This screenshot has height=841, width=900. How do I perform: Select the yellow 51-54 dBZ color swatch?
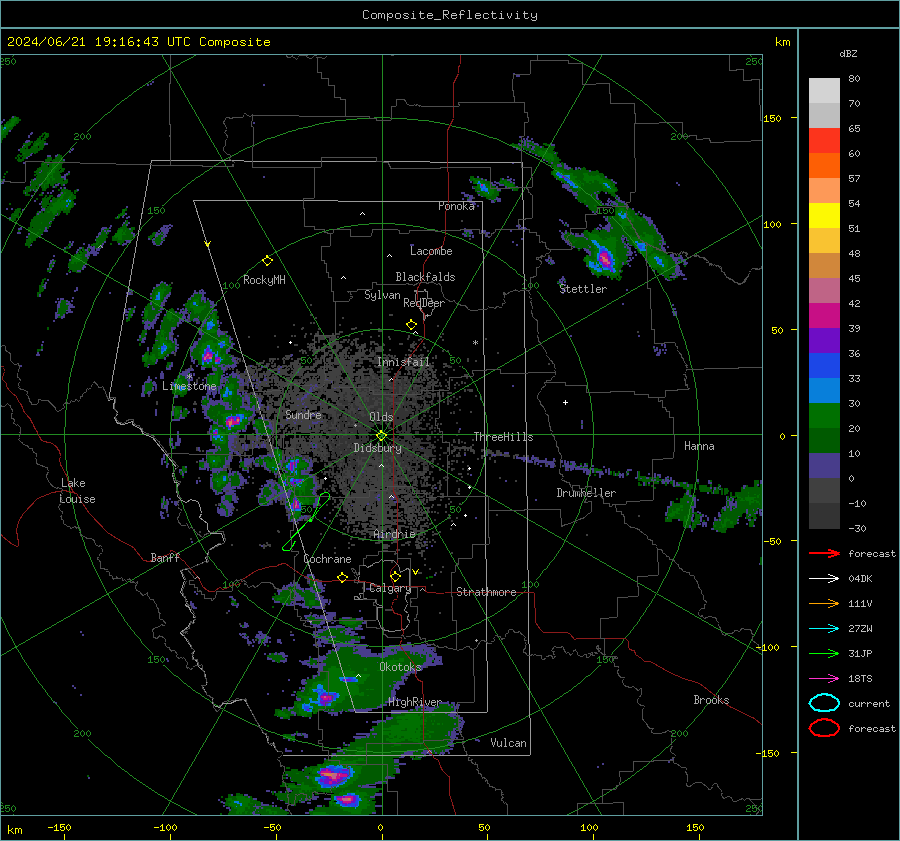click(824, 216)
